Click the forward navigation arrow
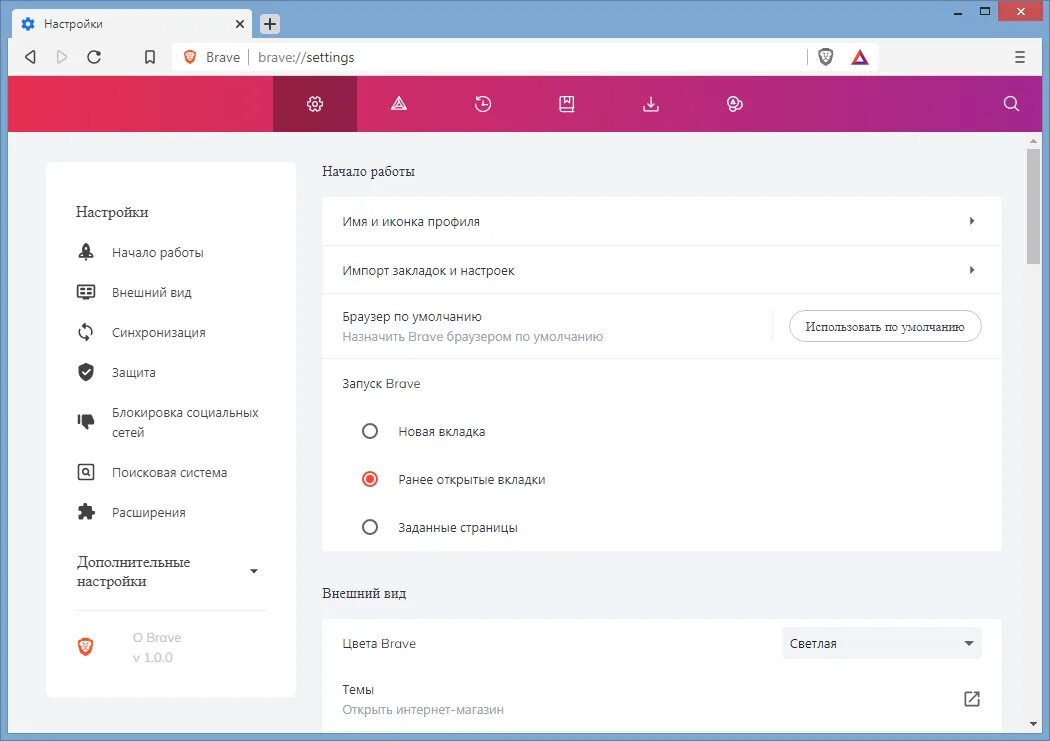This screenshot has width=1050, height=741. 62,58
